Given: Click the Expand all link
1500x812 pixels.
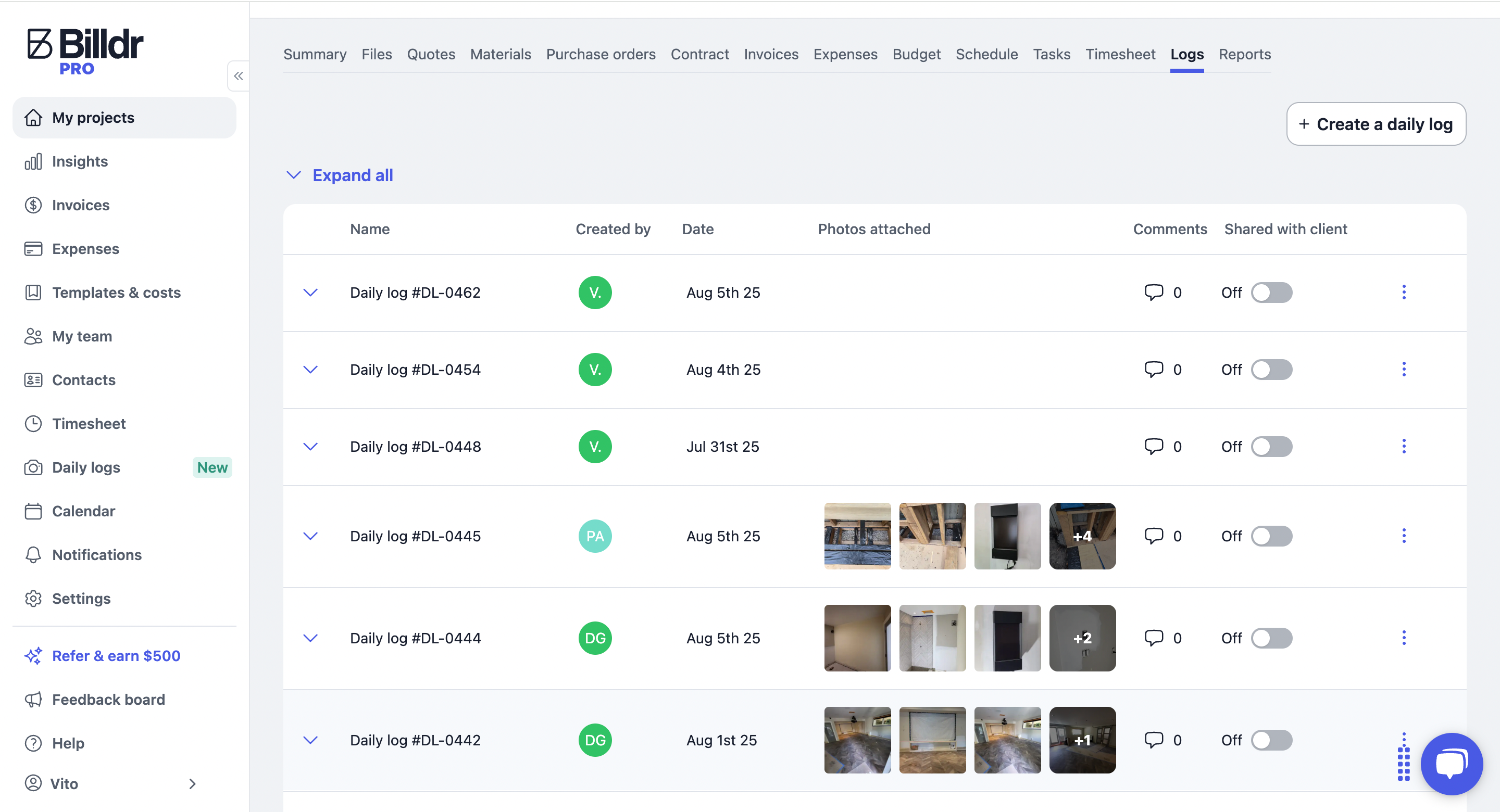Looking at the screenshot, I should point(352,174).
